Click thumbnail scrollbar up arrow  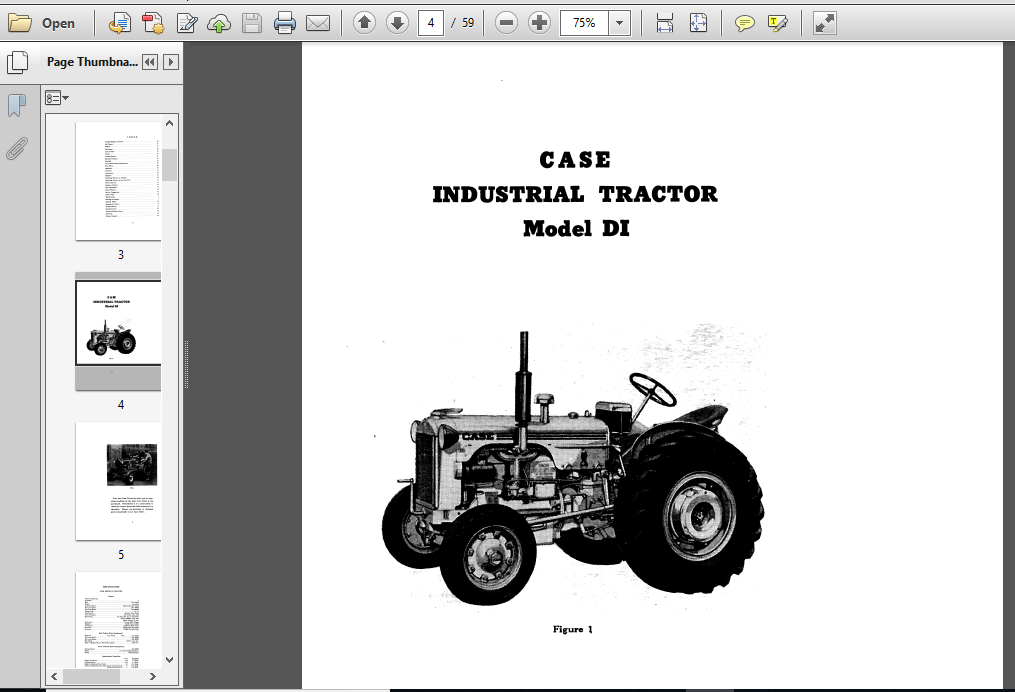tap(170, 123)
